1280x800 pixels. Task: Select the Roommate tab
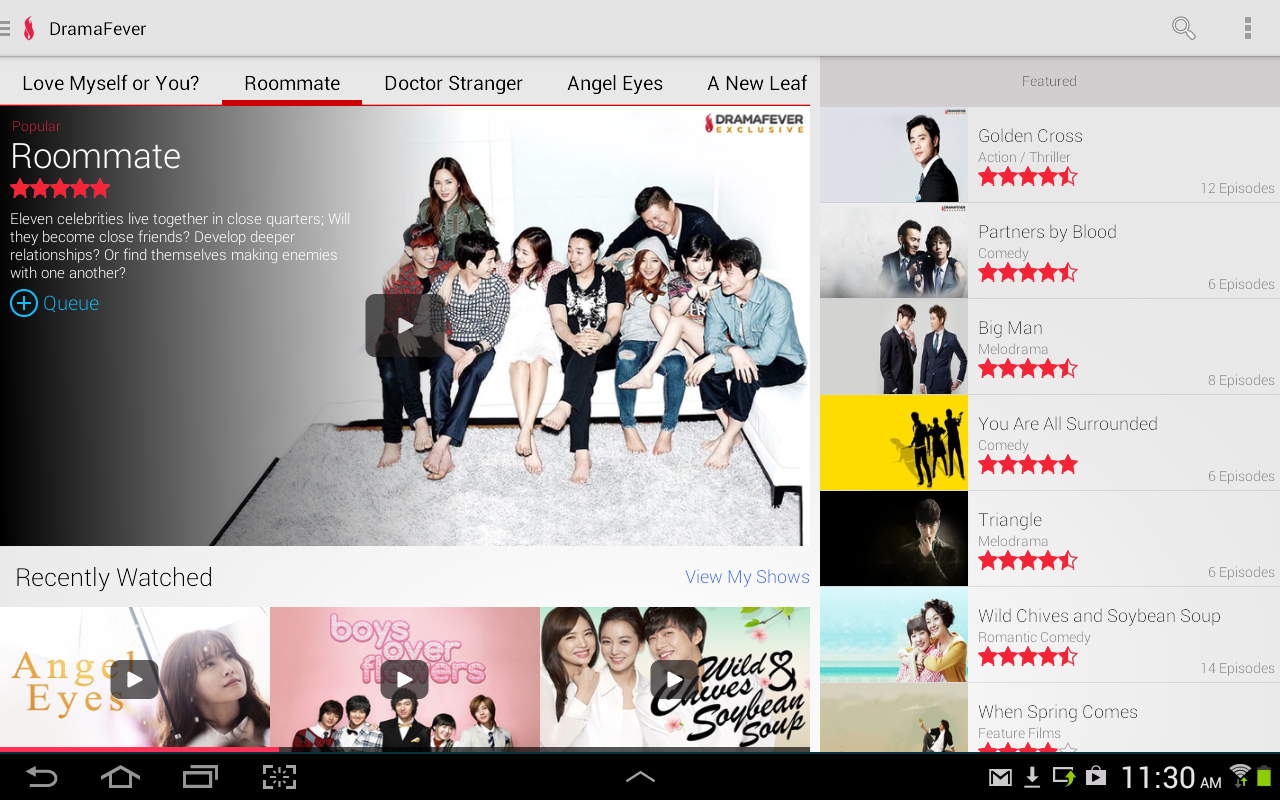[292, 83]
